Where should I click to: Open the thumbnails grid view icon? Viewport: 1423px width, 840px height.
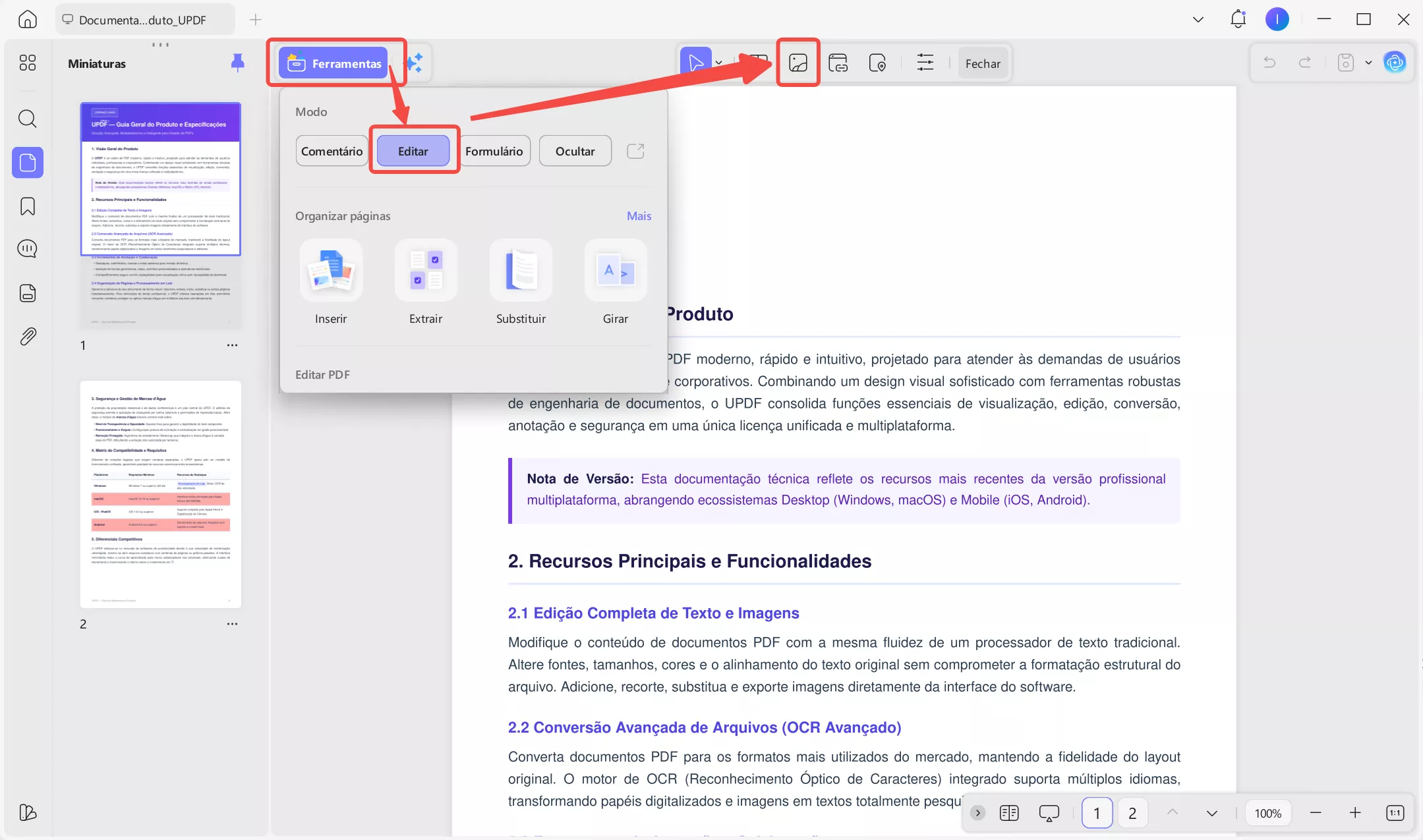point(28,63)
